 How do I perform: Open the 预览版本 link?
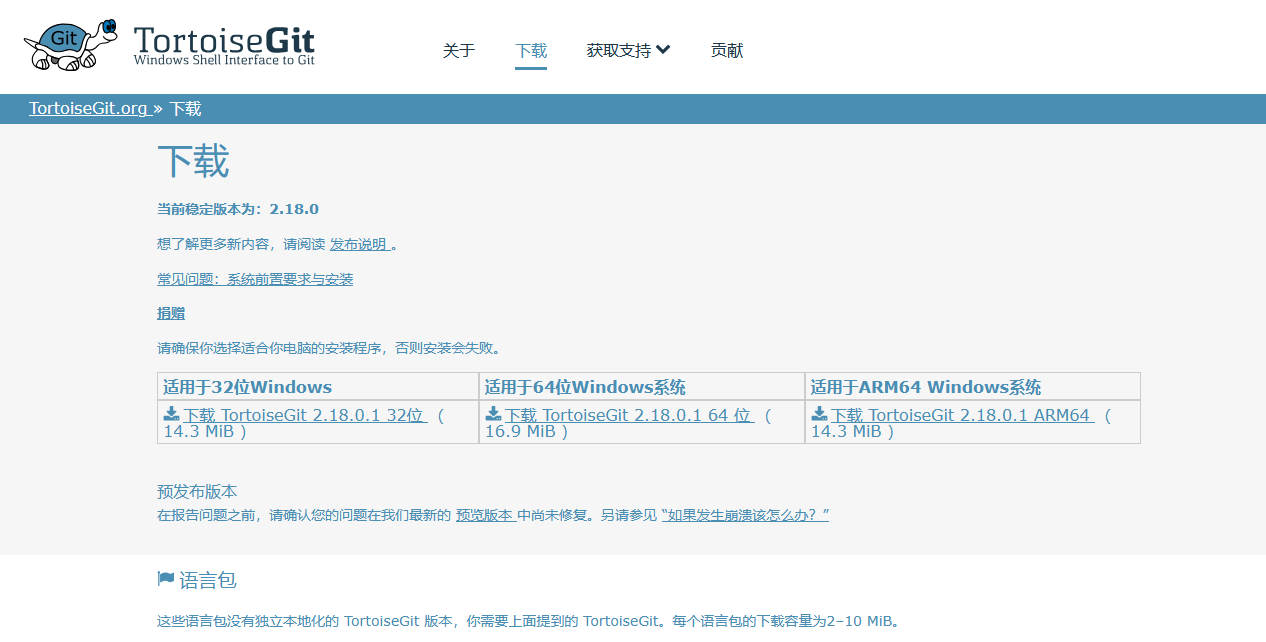point(485,515)
